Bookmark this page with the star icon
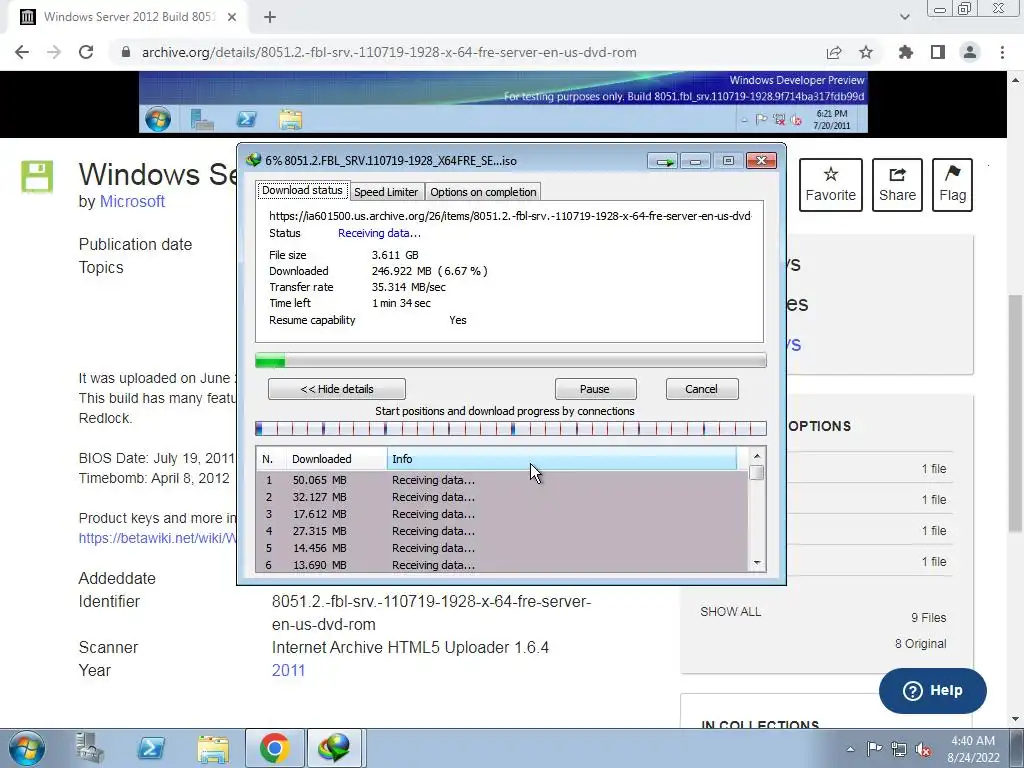The width and height of the screenshot is (1024, 768). [866, 52]
